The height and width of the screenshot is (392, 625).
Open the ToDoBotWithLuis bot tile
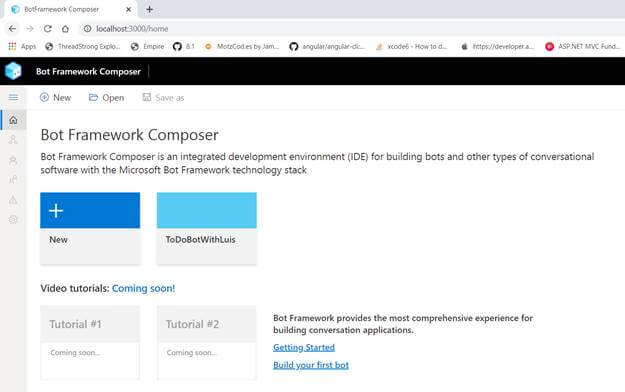click(x=206, y=228)
